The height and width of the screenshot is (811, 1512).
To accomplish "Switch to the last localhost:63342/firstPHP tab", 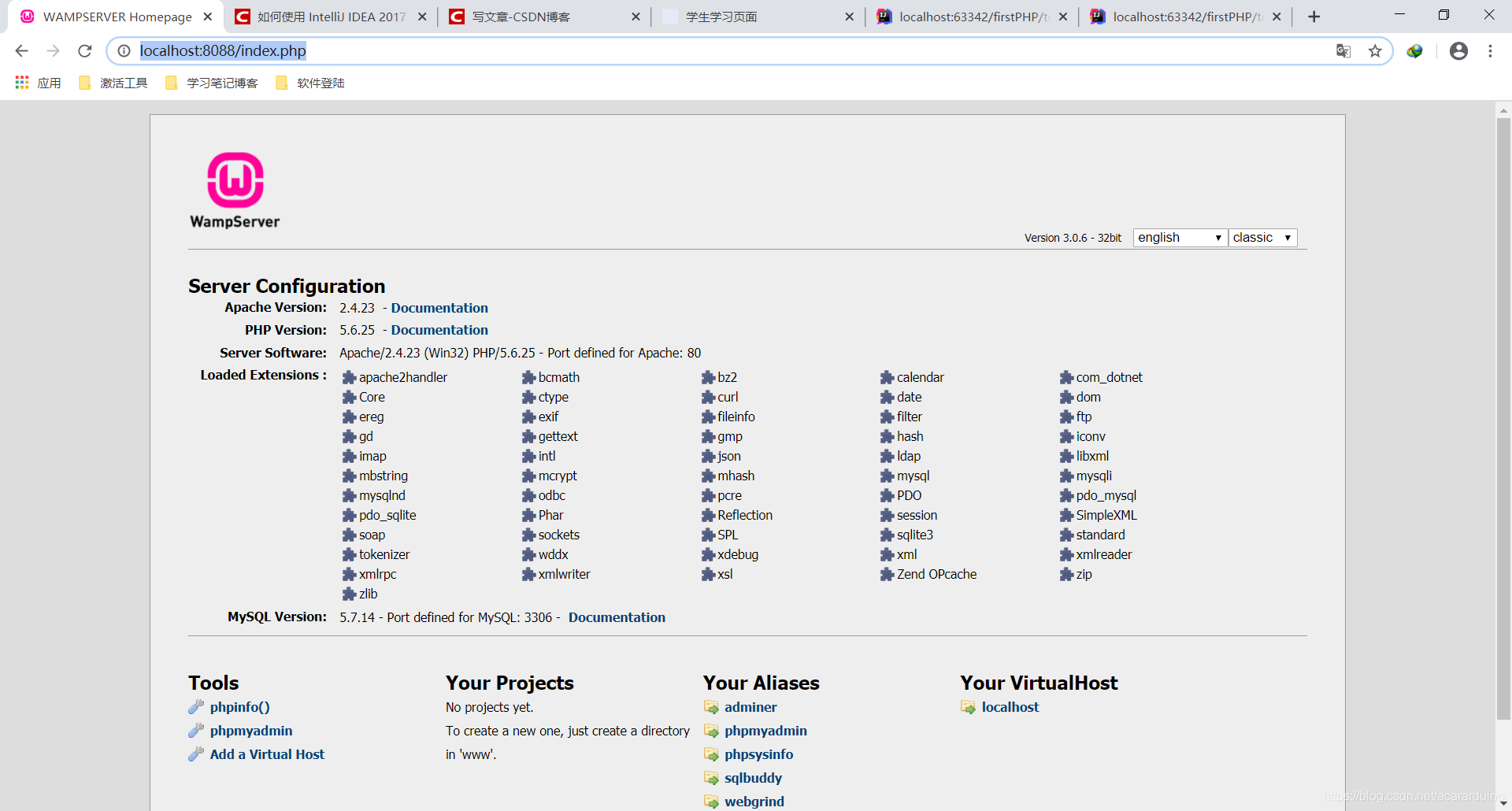I will [x=1185, y=17].
